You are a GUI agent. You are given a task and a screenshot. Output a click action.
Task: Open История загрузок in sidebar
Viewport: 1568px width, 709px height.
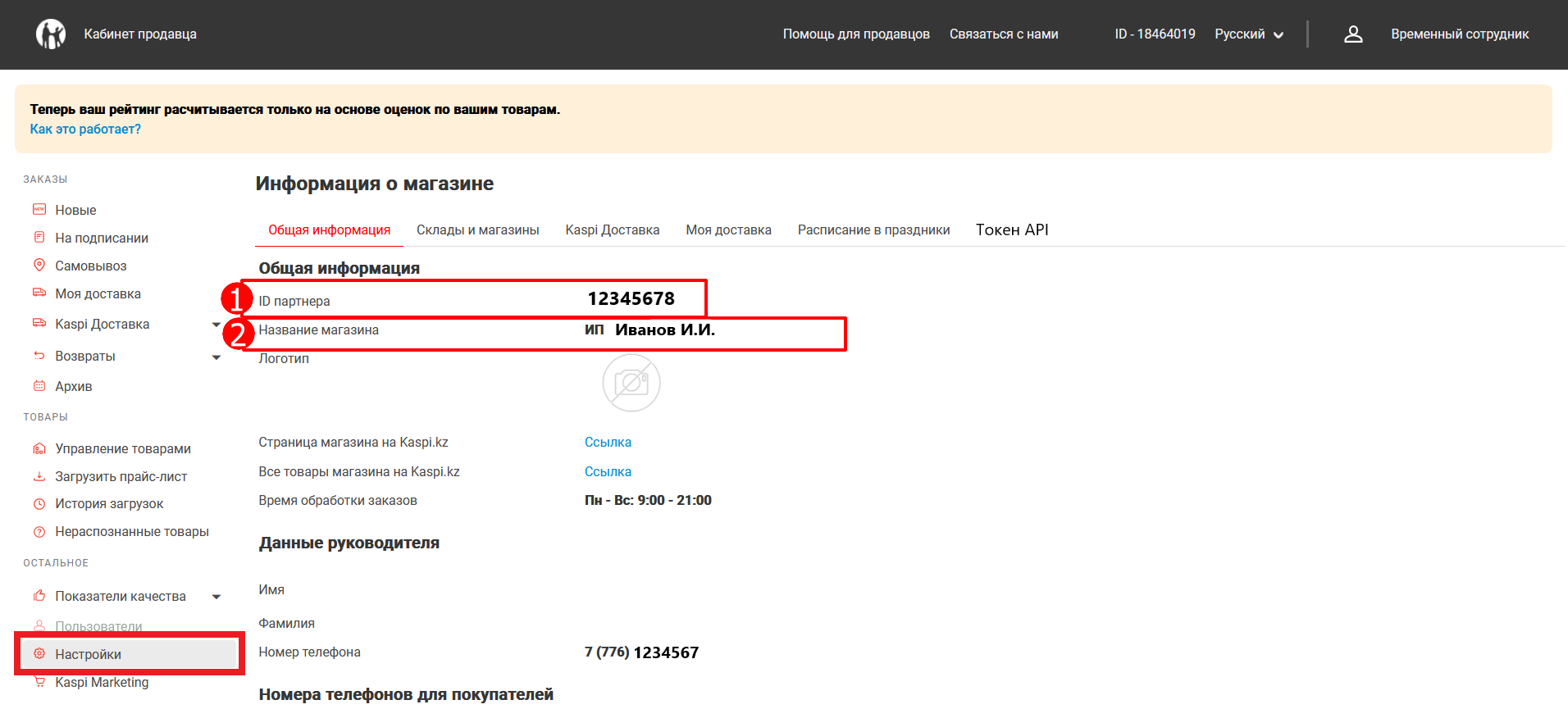coord(109,504)
